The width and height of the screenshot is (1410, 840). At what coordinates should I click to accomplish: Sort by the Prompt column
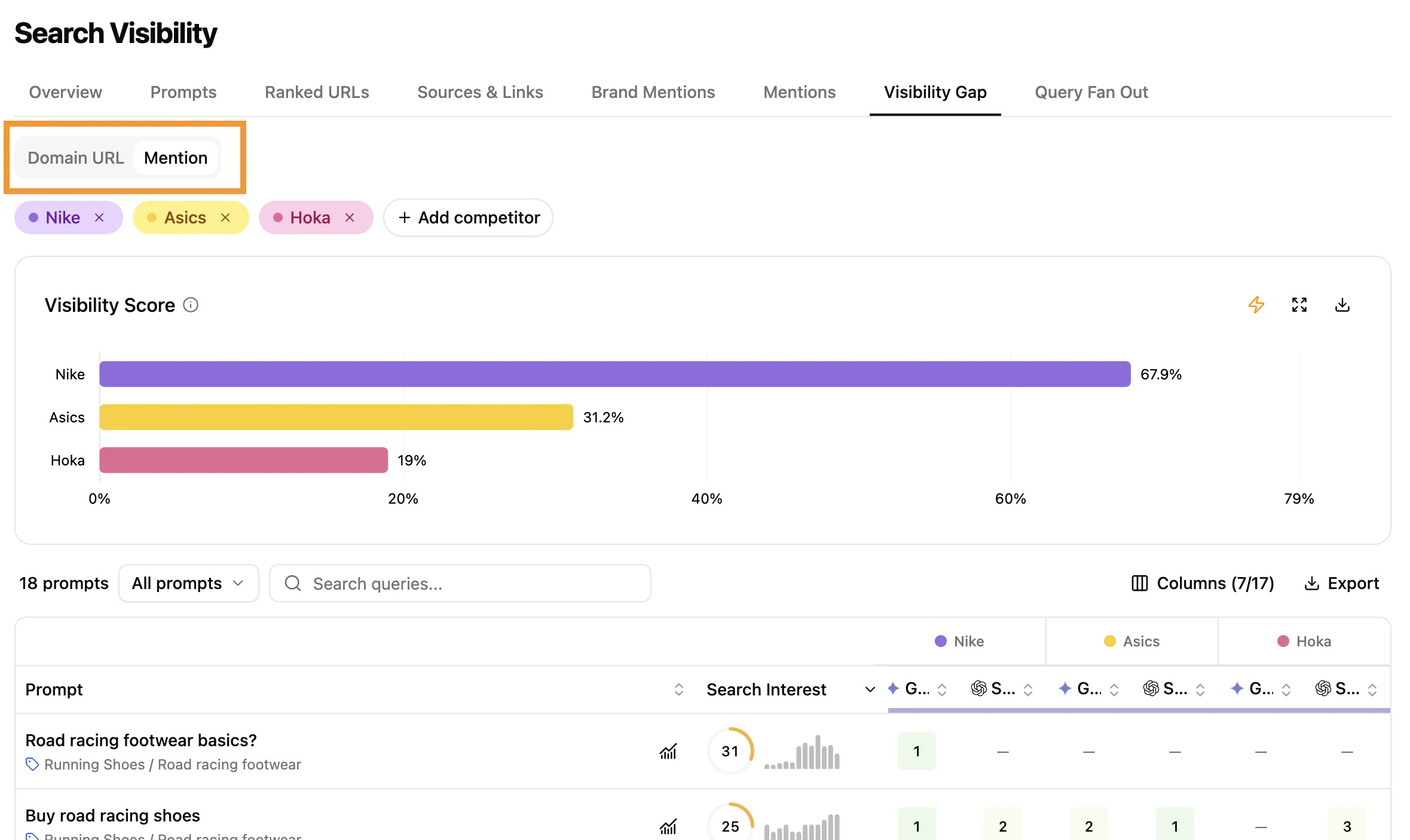[x=678, y=689]
